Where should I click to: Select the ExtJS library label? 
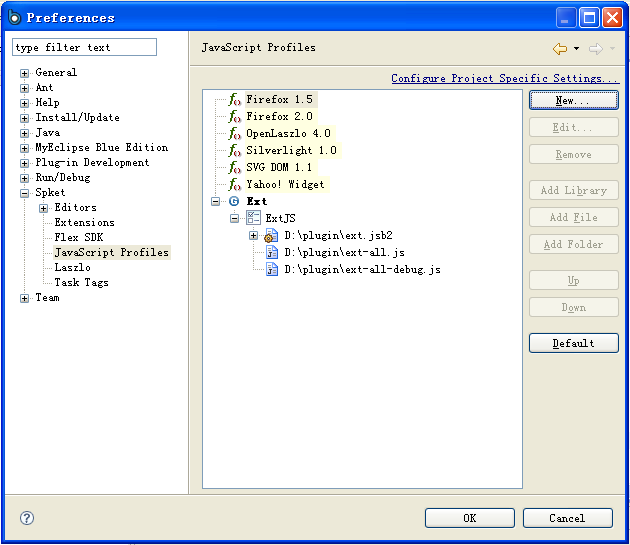pos(280,218)
